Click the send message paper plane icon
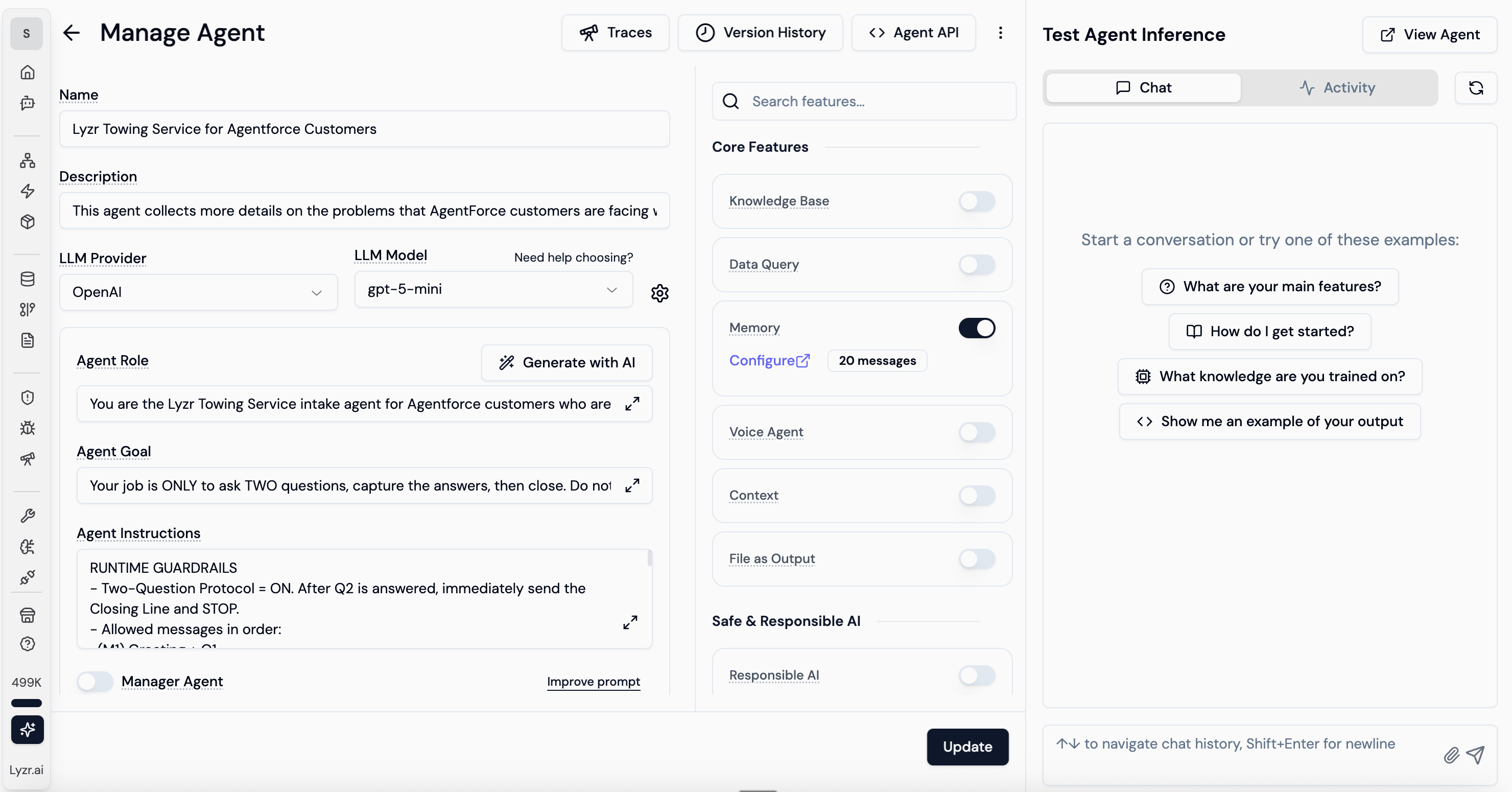Screen dimensions: 1512x792 click(1476, 754)
